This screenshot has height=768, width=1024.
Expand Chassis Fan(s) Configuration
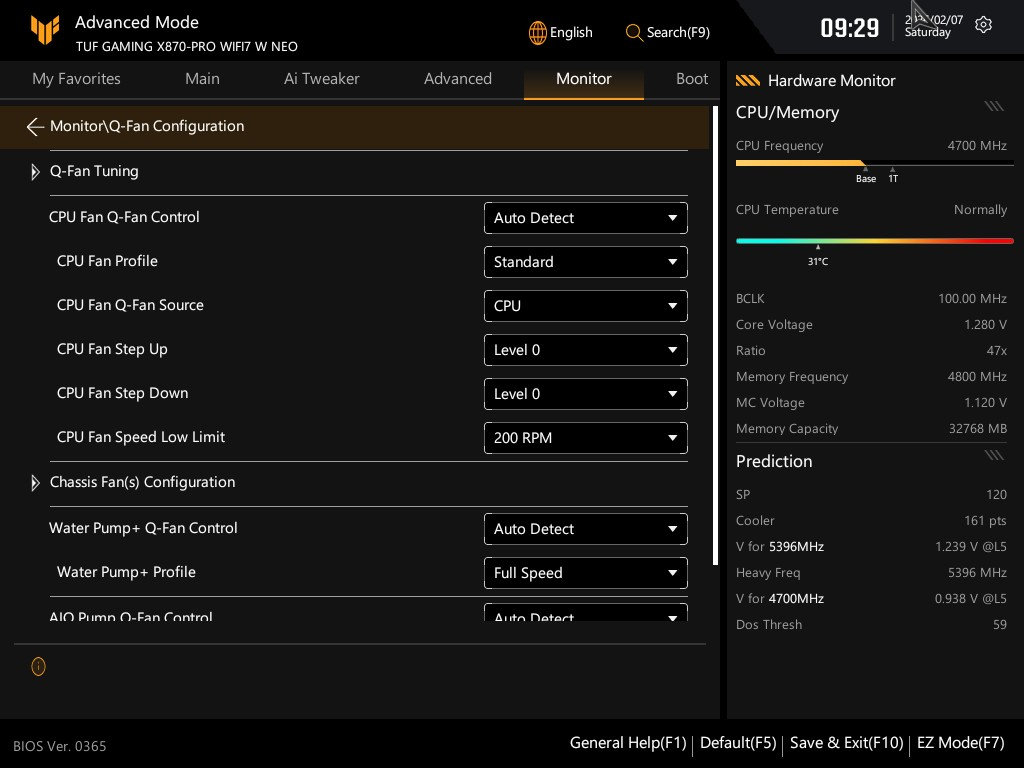tap(36, 483)
